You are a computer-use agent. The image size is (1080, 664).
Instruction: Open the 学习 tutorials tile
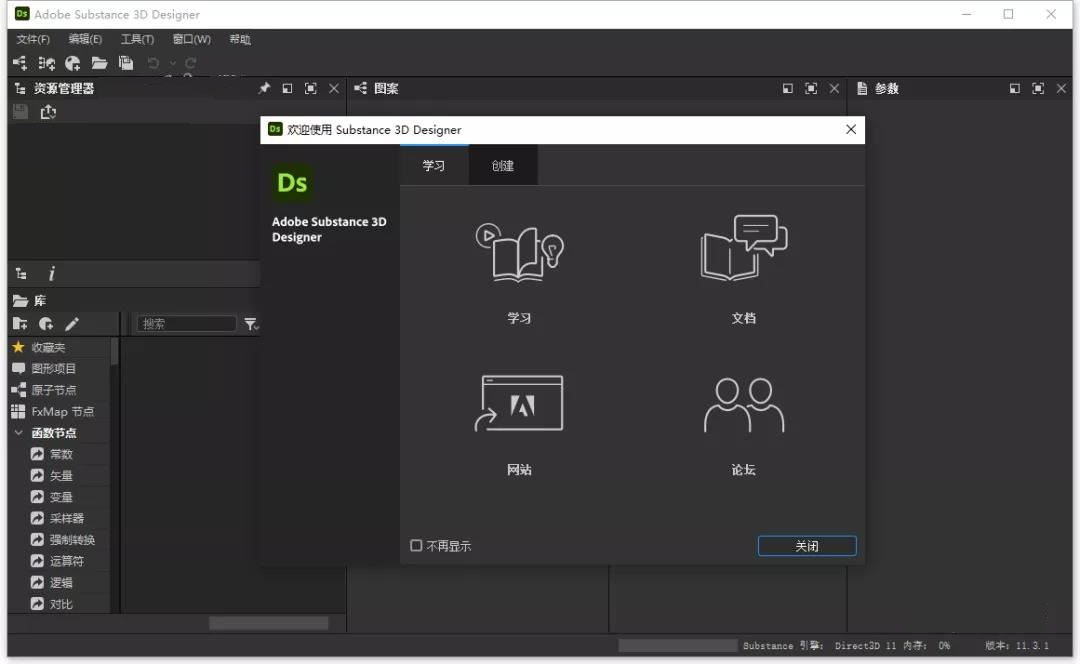[519, 272]
